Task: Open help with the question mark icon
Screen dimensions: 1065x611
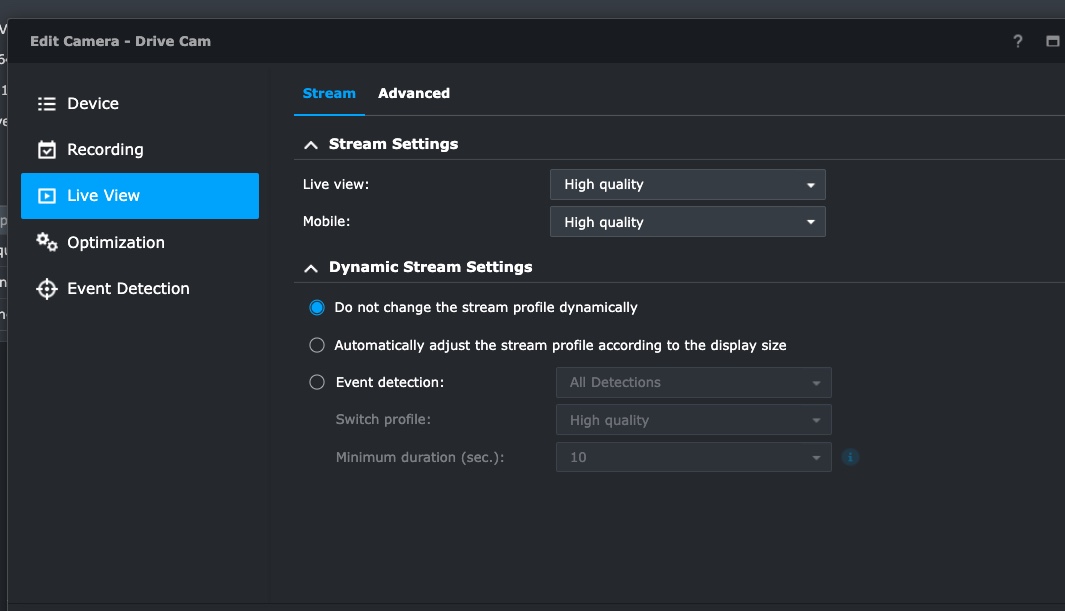Action: click(1018, 41)
